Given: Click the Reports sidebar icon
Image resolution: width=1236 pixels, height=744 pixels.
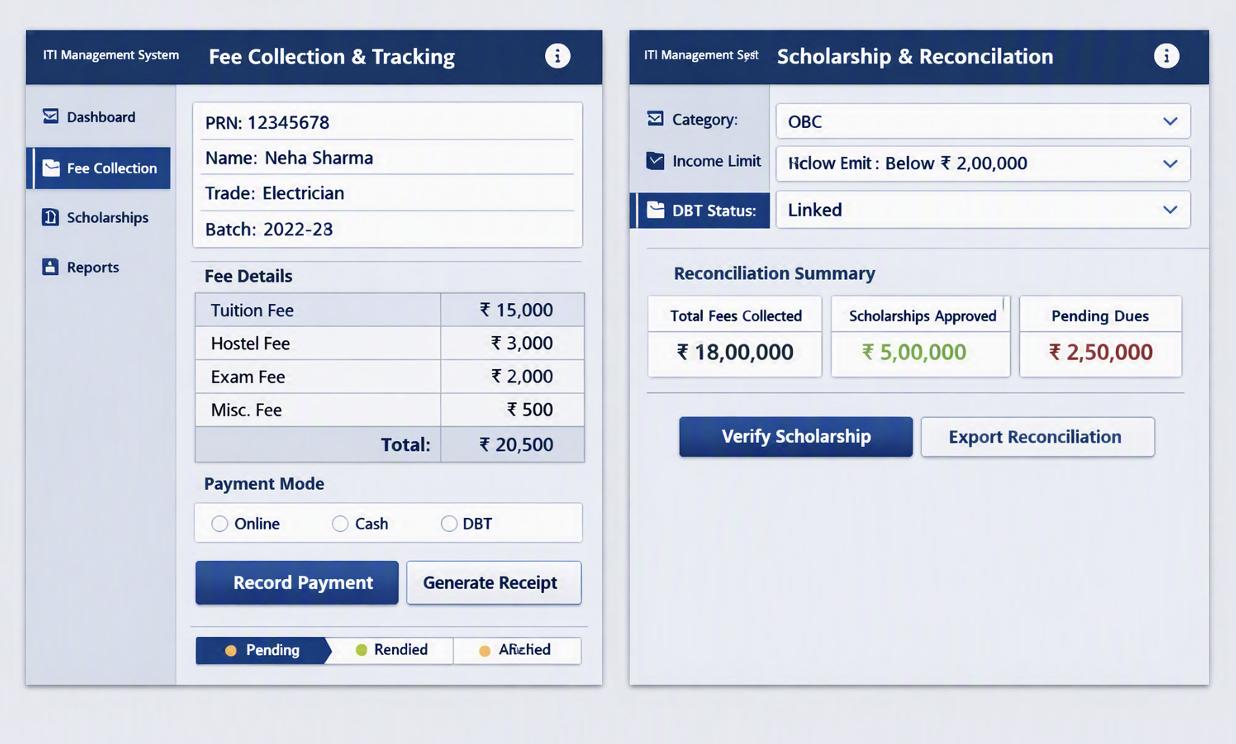Looking at the screenshot, I should coord(51,267).
